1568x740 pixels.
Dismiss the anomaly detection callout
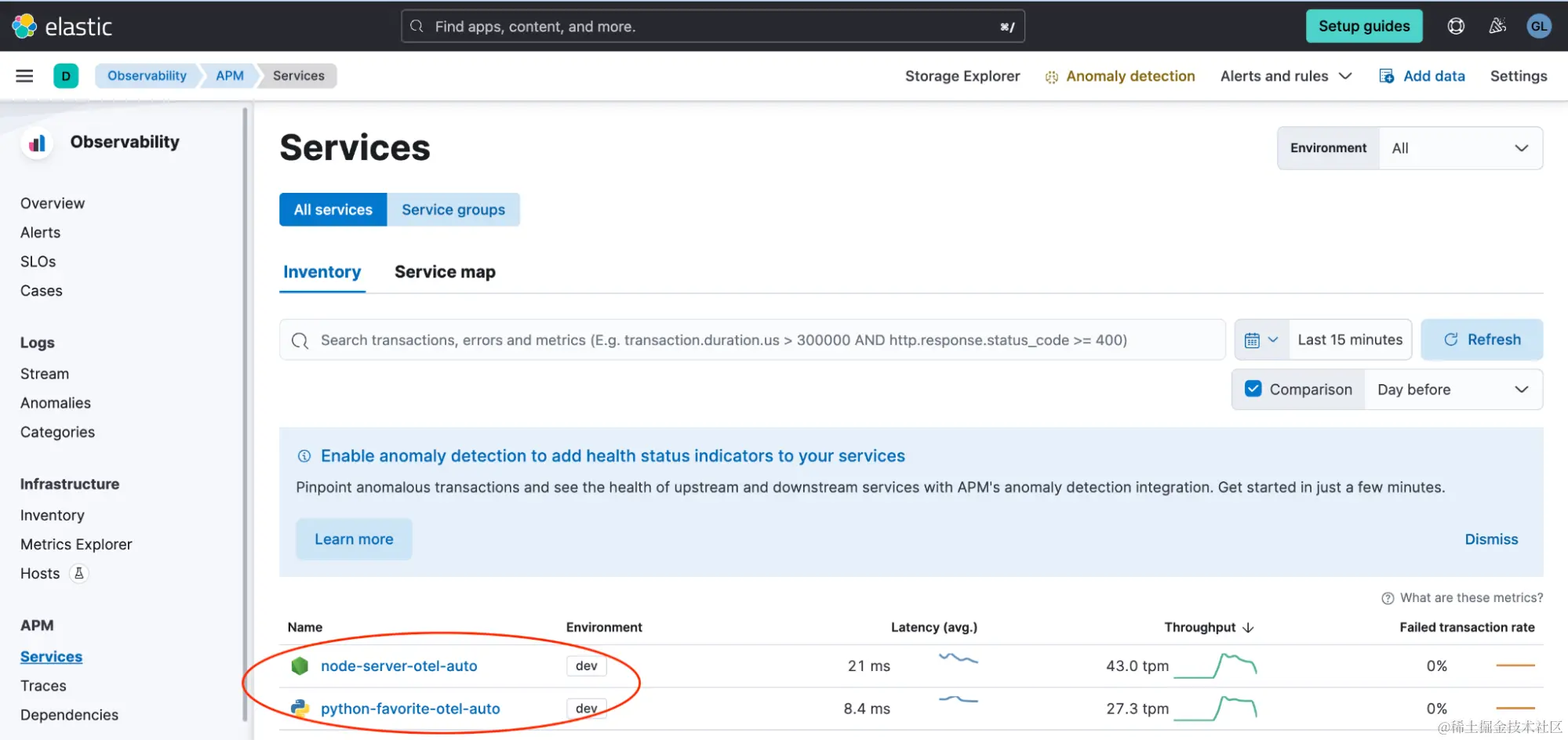click(1491, 539)
